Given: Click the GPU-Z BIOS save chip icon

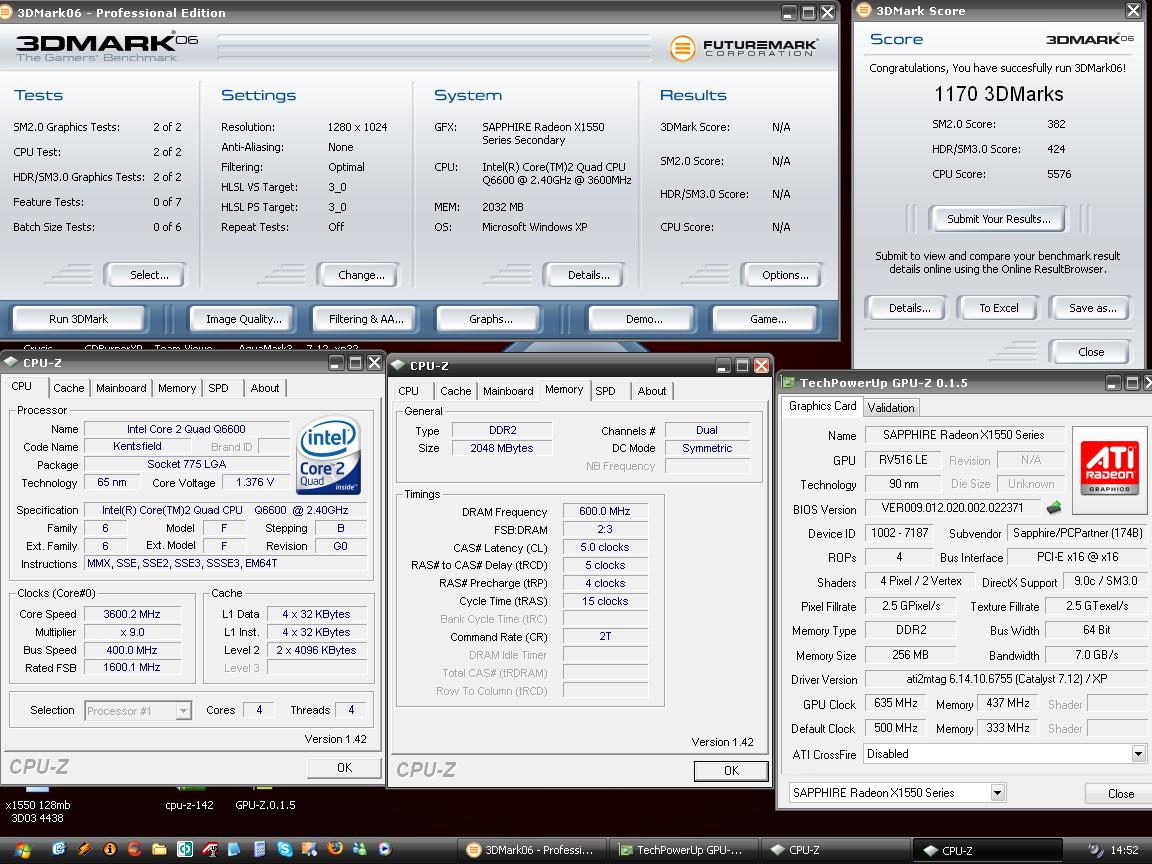Looking at the screenshot, I should pyautogui.click(x=1054, y=507).
